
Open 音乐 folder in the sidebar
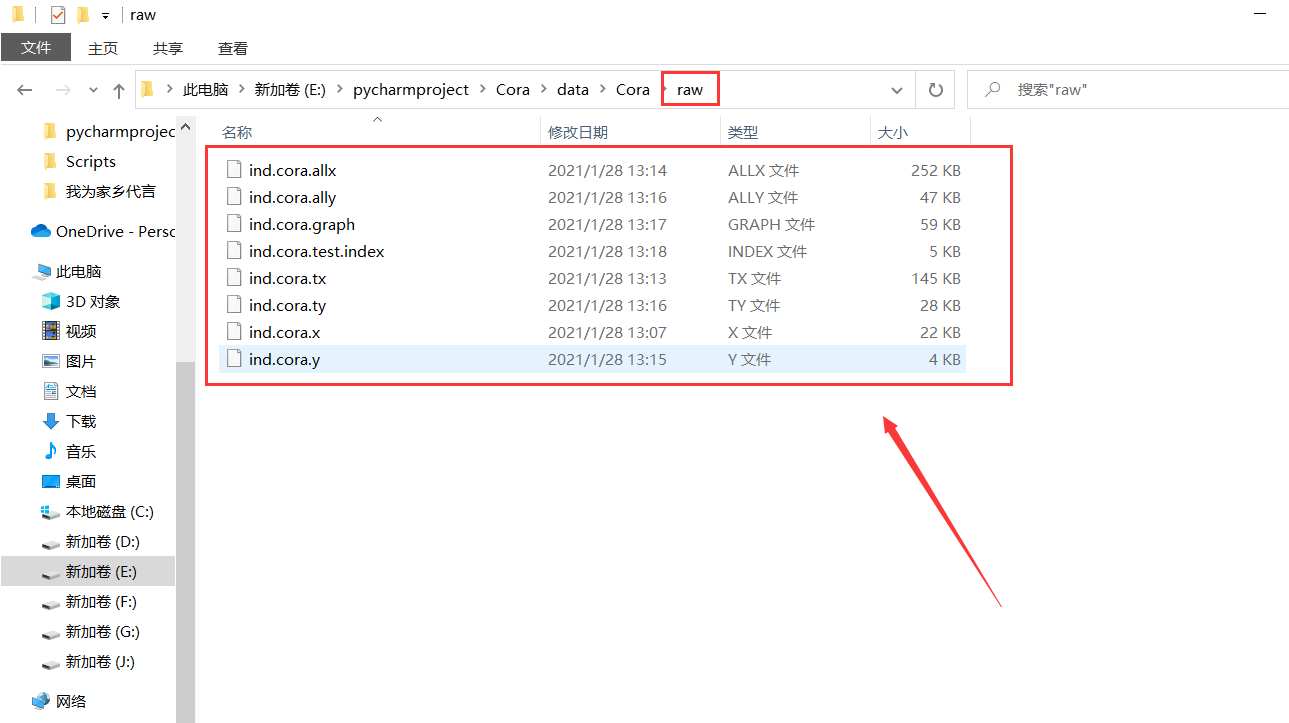(x=81, y=452)
